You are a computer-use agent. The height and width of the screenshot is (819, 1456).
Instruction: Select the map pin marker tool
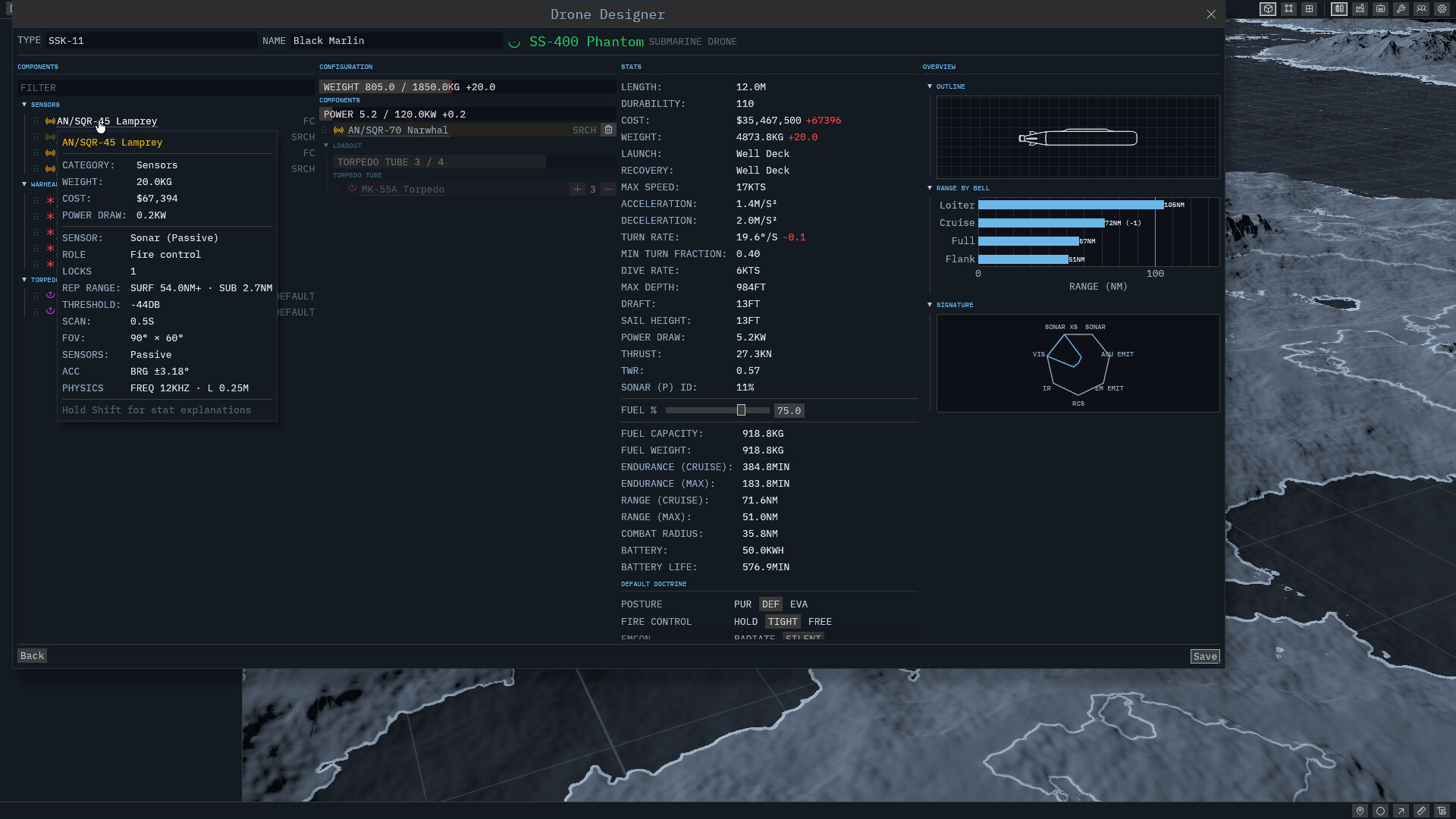[1360, 811]
